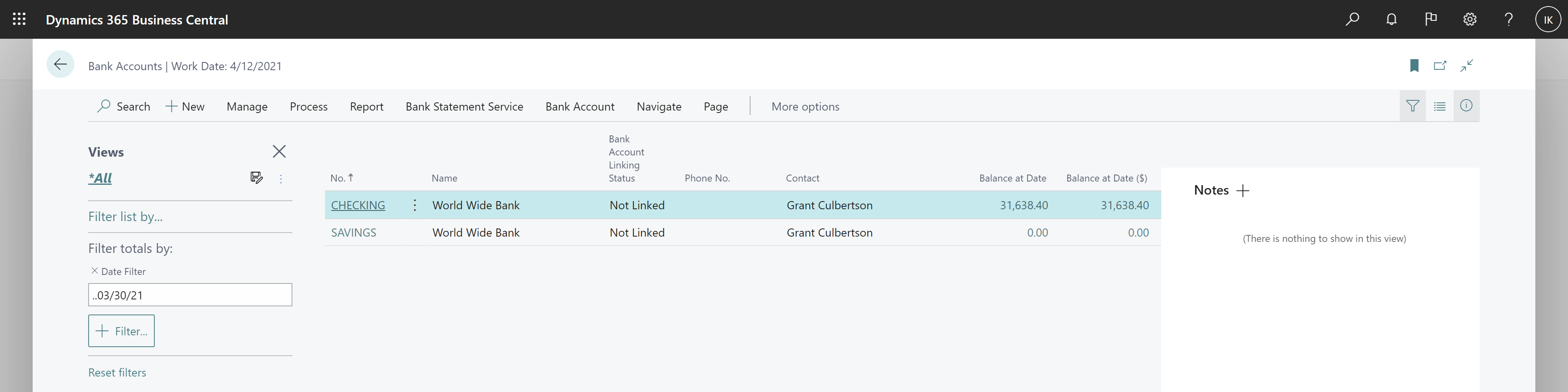Click the bookmark icon for this page

[1414, 66]
